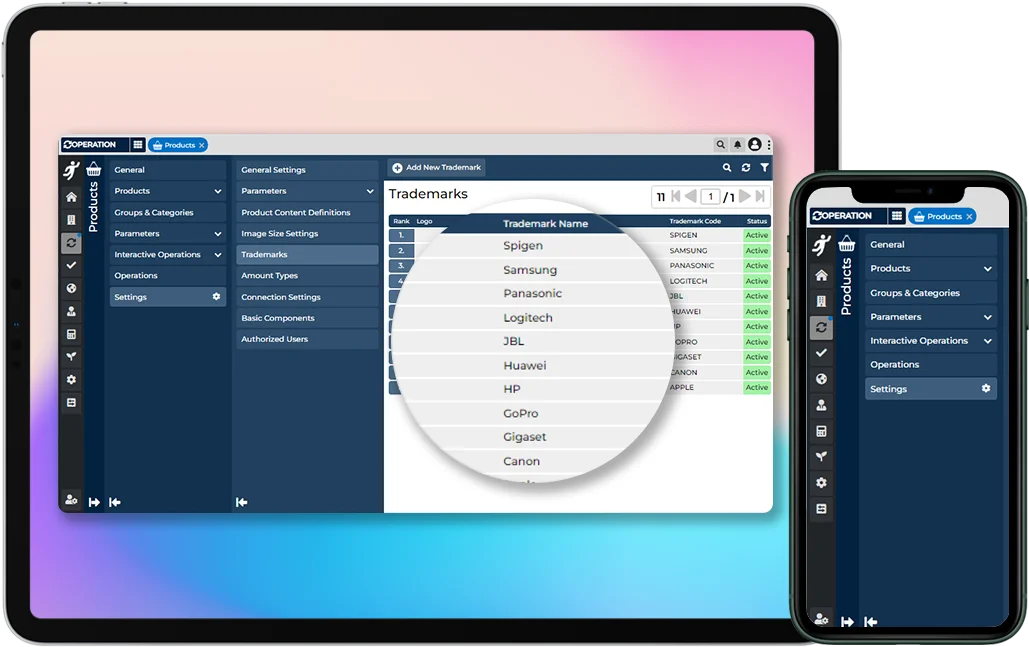This screenshot has height=647, width=1029.
Task: Open the user profile avatar in the tablet top bar
Action: [755, 145]
